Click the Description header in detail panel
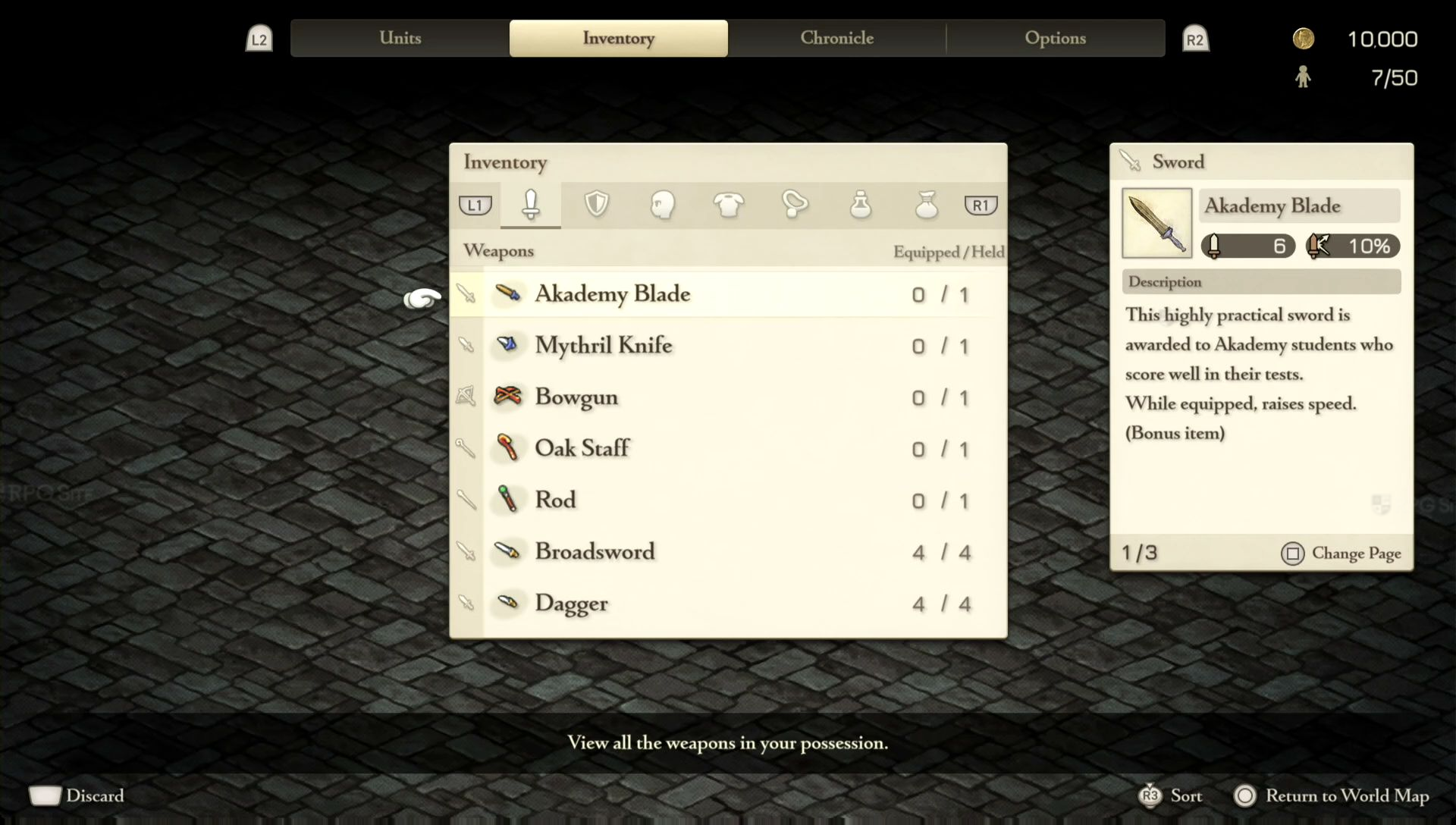This screenshot has width=1456, height=825. (1262, 281)
